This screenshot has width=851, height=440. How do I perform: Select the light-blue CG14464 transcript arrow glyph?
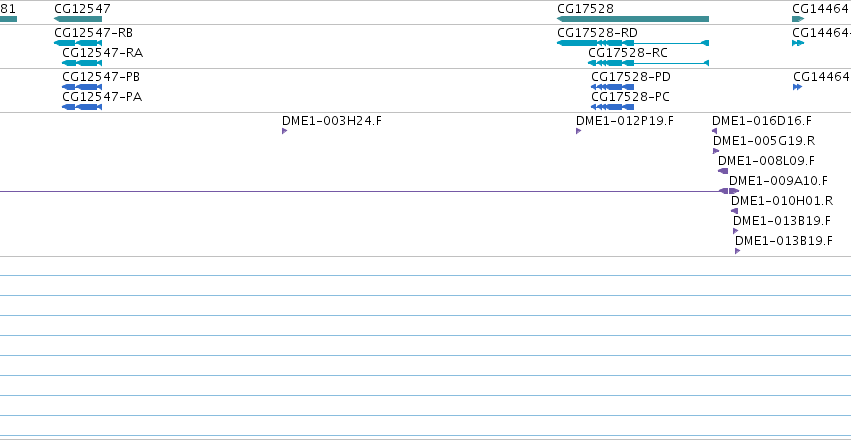pos(798,43)
